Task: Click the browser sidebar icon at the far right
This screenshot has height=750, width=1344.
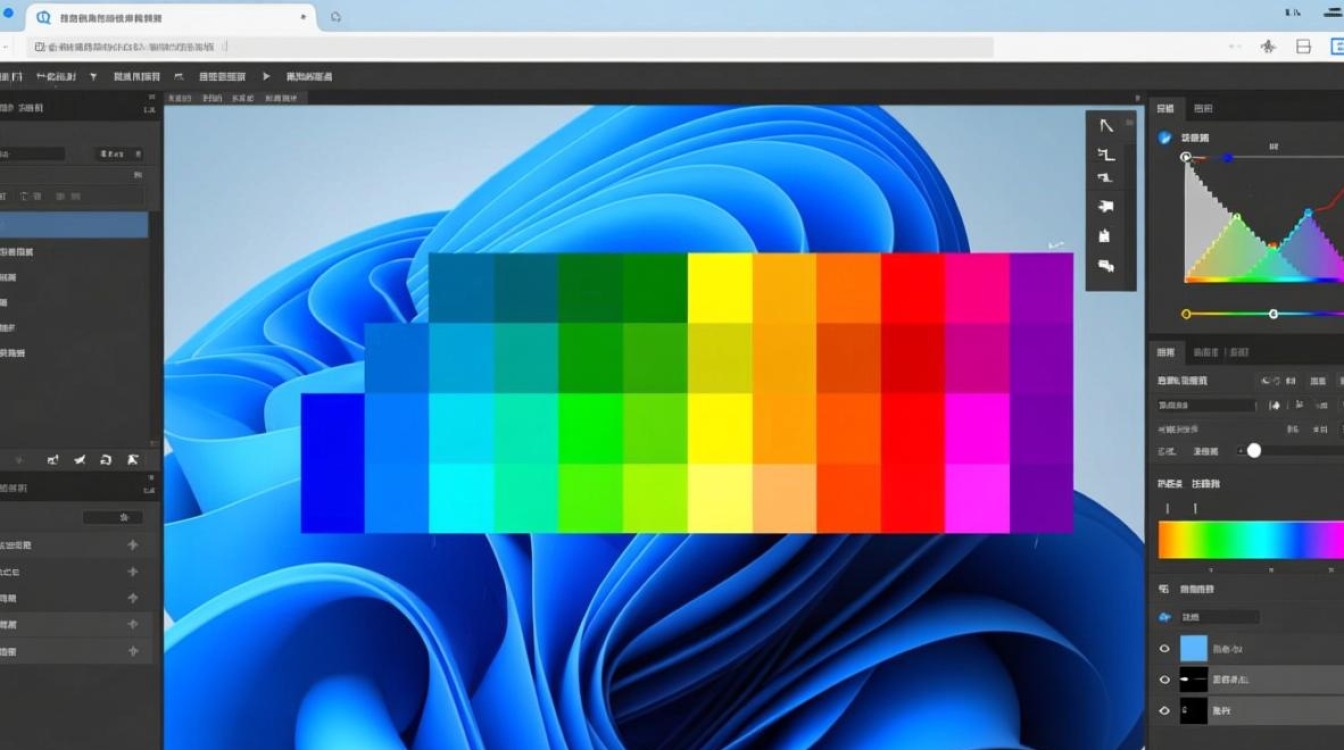Action: click(x=1337, y=46)
